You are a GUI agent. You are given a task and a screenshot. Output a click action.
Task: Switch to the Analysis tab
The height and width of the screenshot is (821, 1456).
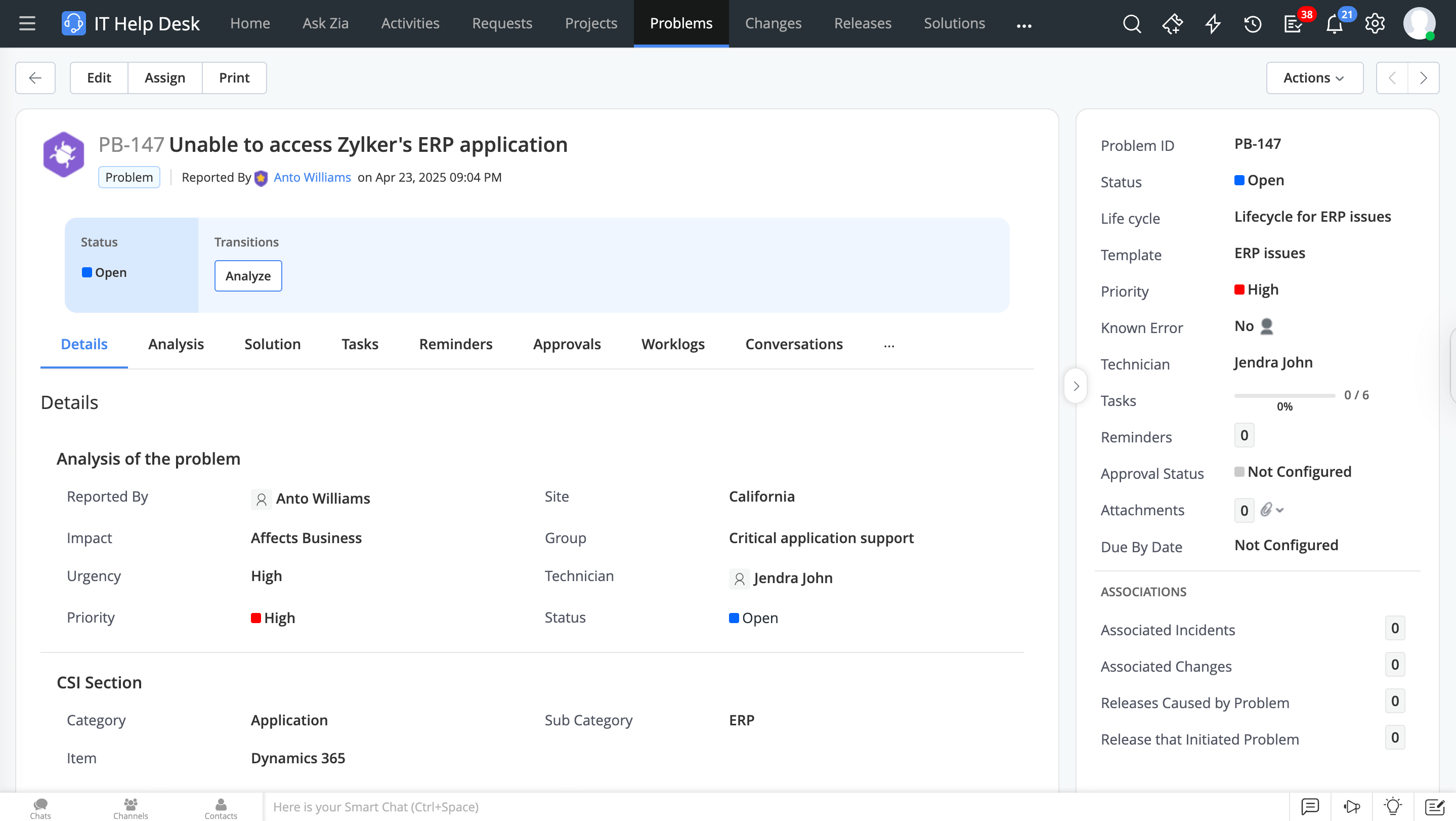(x=176, y=344)
